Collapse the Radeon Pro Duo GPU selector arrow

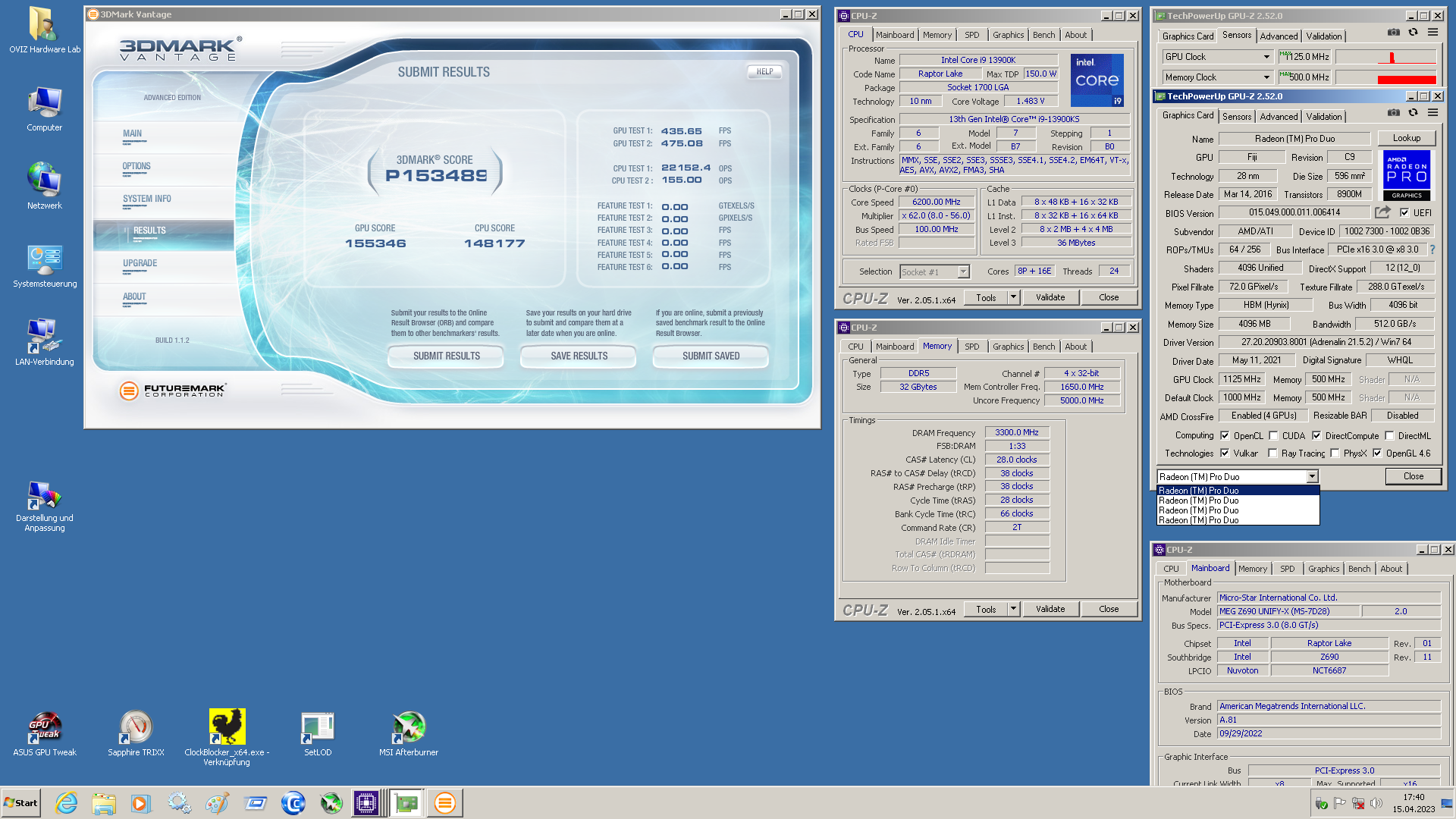[1312, 476]
